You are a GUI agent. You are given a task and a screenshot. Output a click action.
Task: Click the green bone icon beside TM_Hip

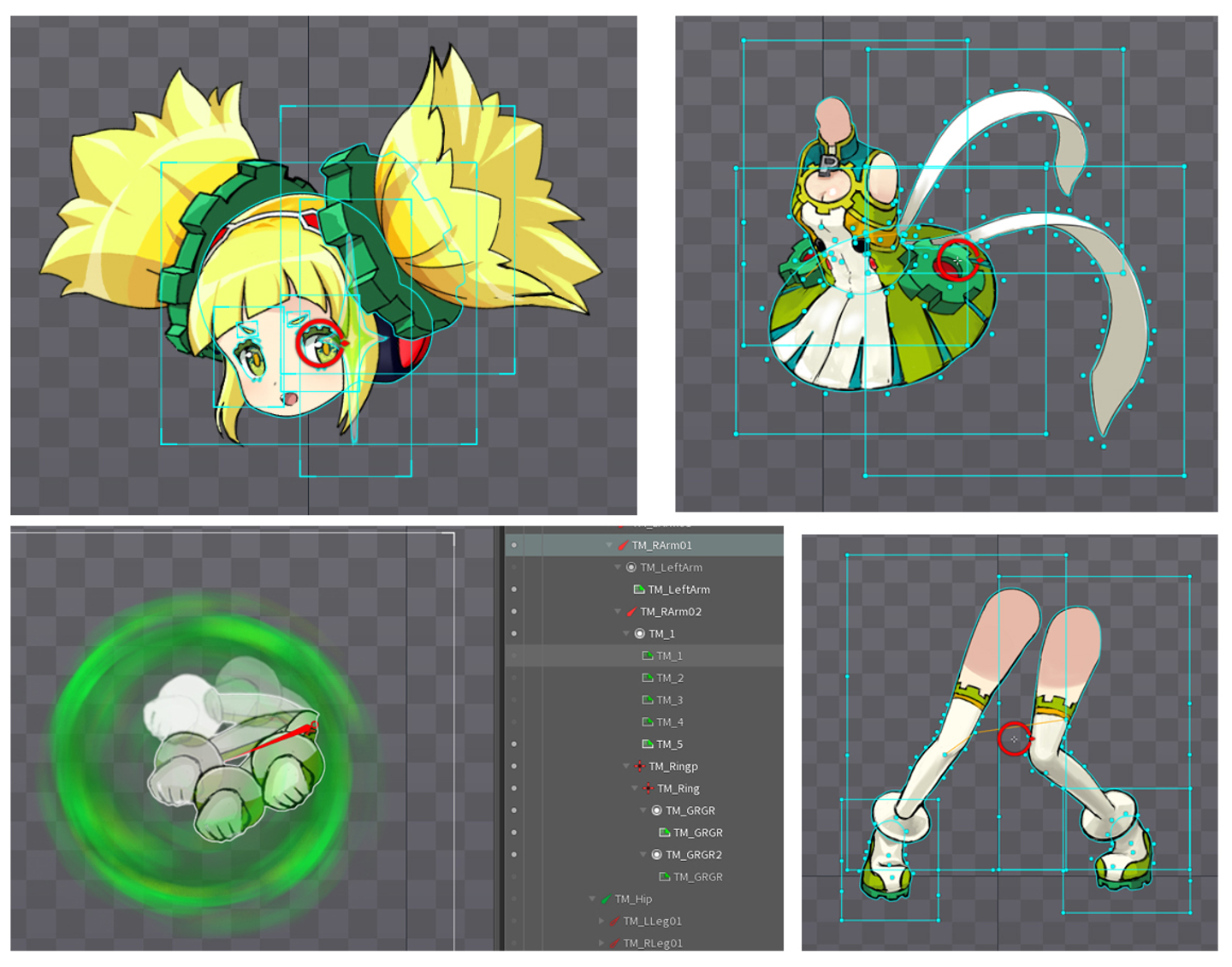pos(606,899)
